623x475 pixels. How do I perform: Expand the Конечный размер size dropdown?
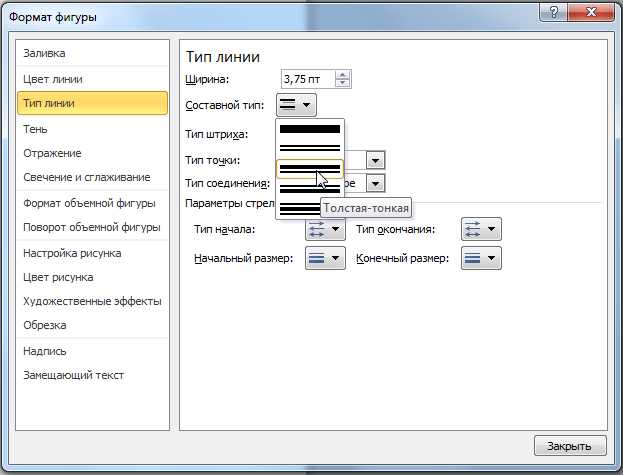click(481, 258)
